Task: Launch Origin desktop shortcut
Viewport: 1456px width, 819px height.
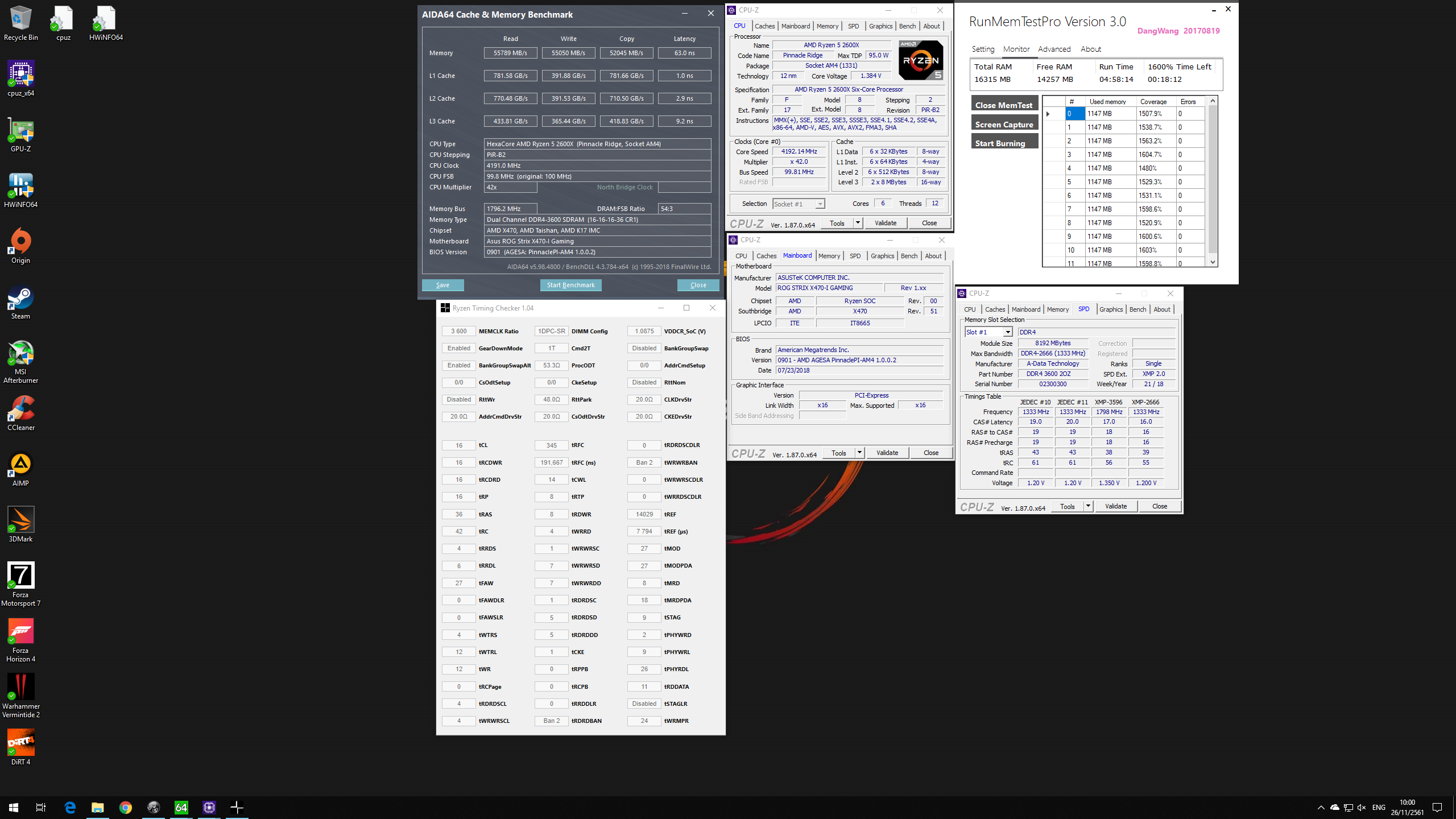Action: click(x=20, y=246)
